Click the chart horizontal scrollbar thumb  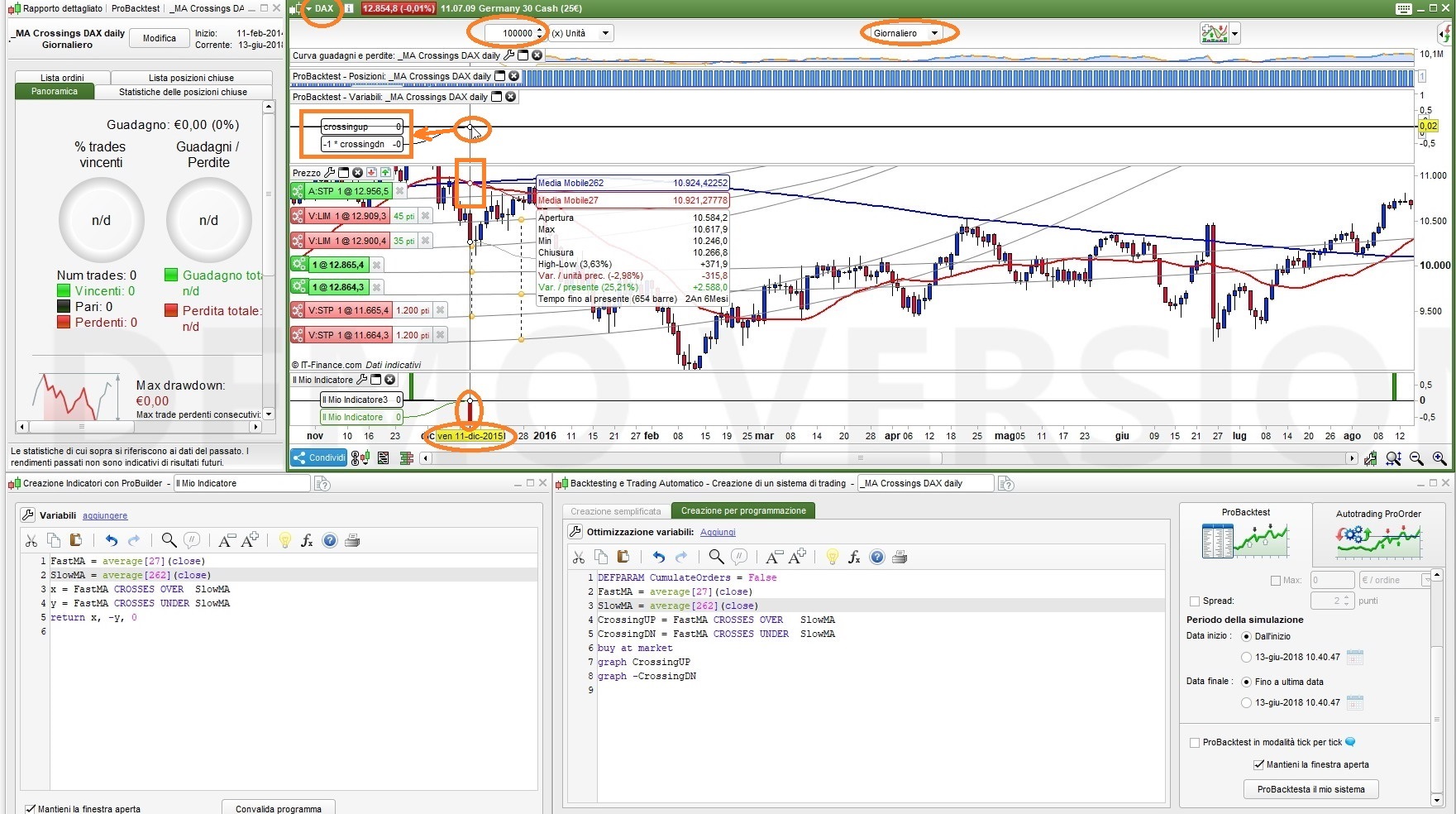(860, 458)
